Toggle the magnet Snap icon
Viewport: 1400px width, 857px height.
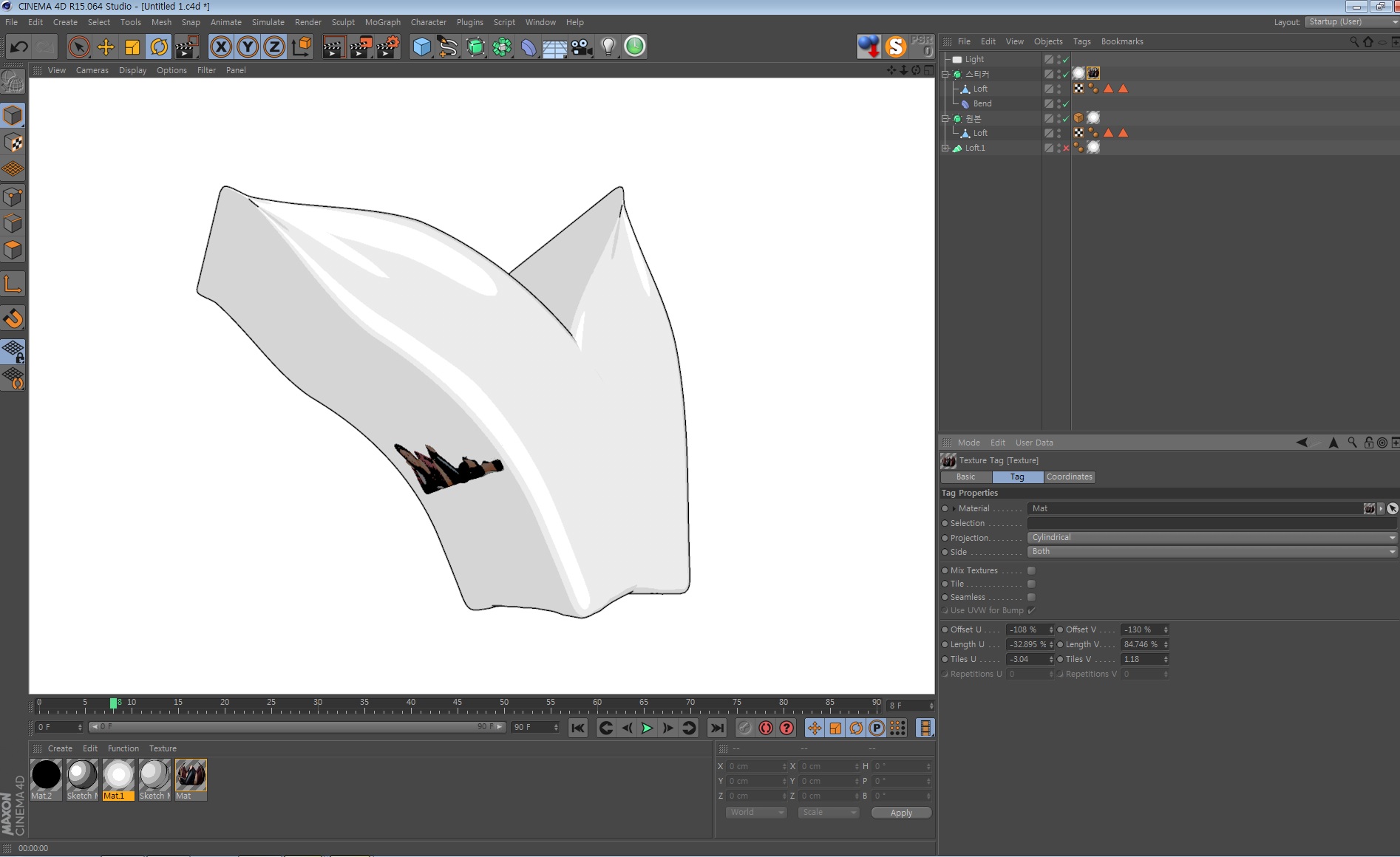coord(13,318)
